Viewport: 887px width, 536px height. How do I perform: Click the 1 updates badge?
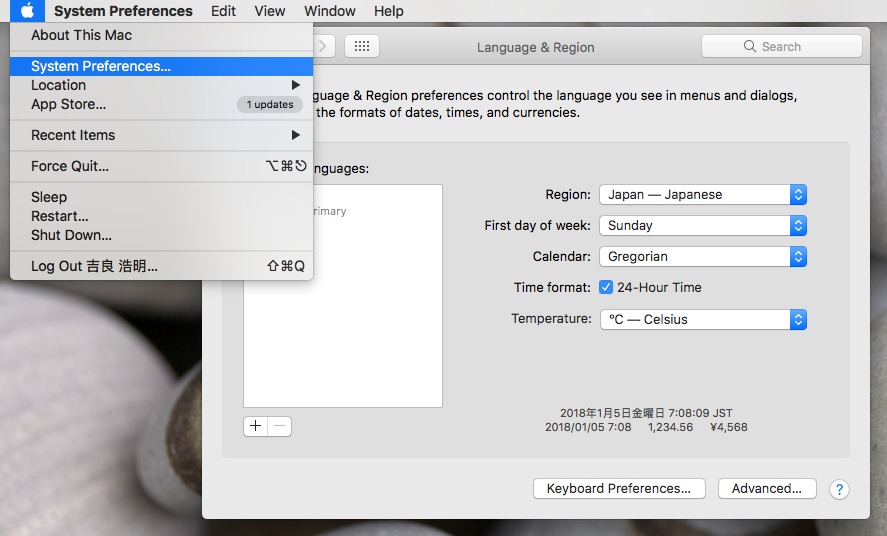point(270,105)
